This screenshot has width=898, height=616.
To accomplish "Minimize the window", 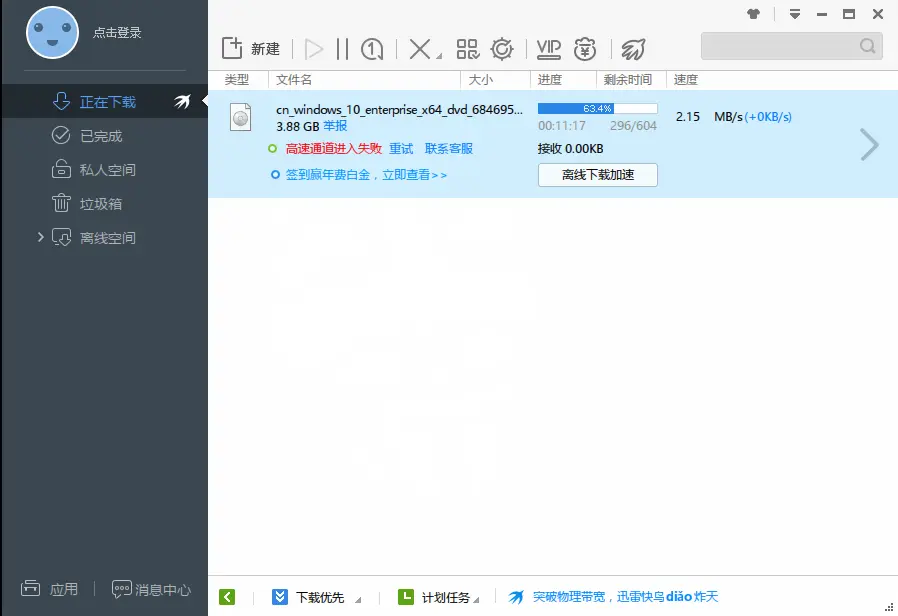I will coord(822,14).
